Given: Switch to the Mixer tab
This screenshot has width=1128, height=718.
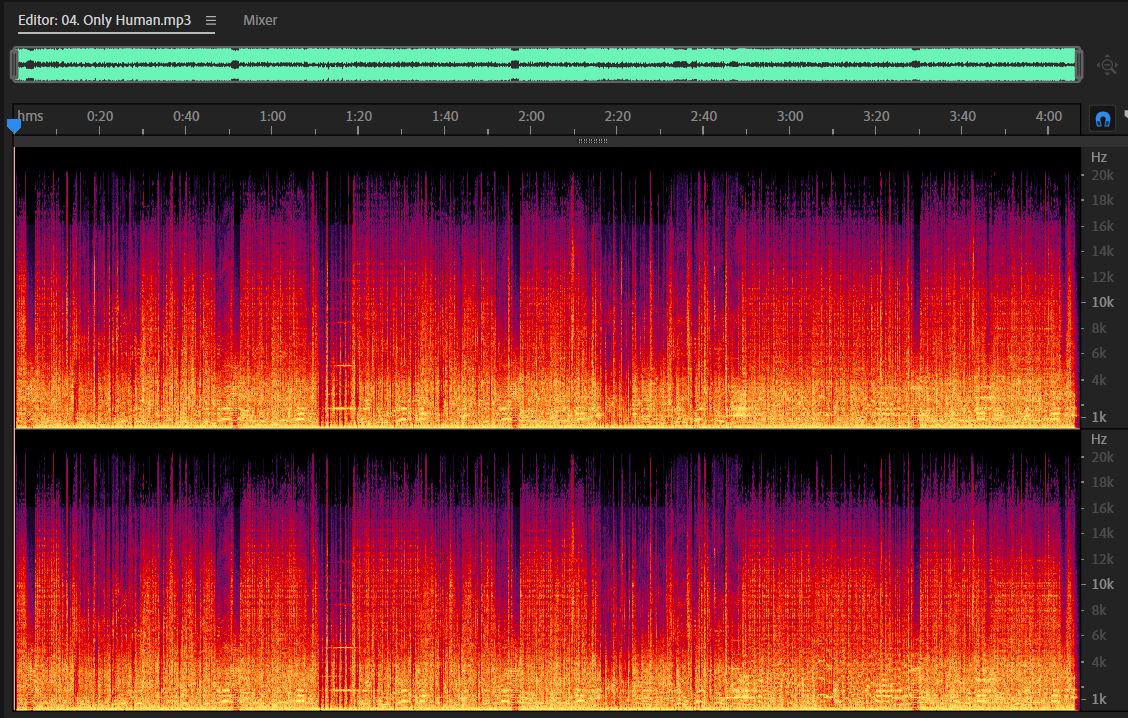Looking at the screenshot, I should pos(260,20).
